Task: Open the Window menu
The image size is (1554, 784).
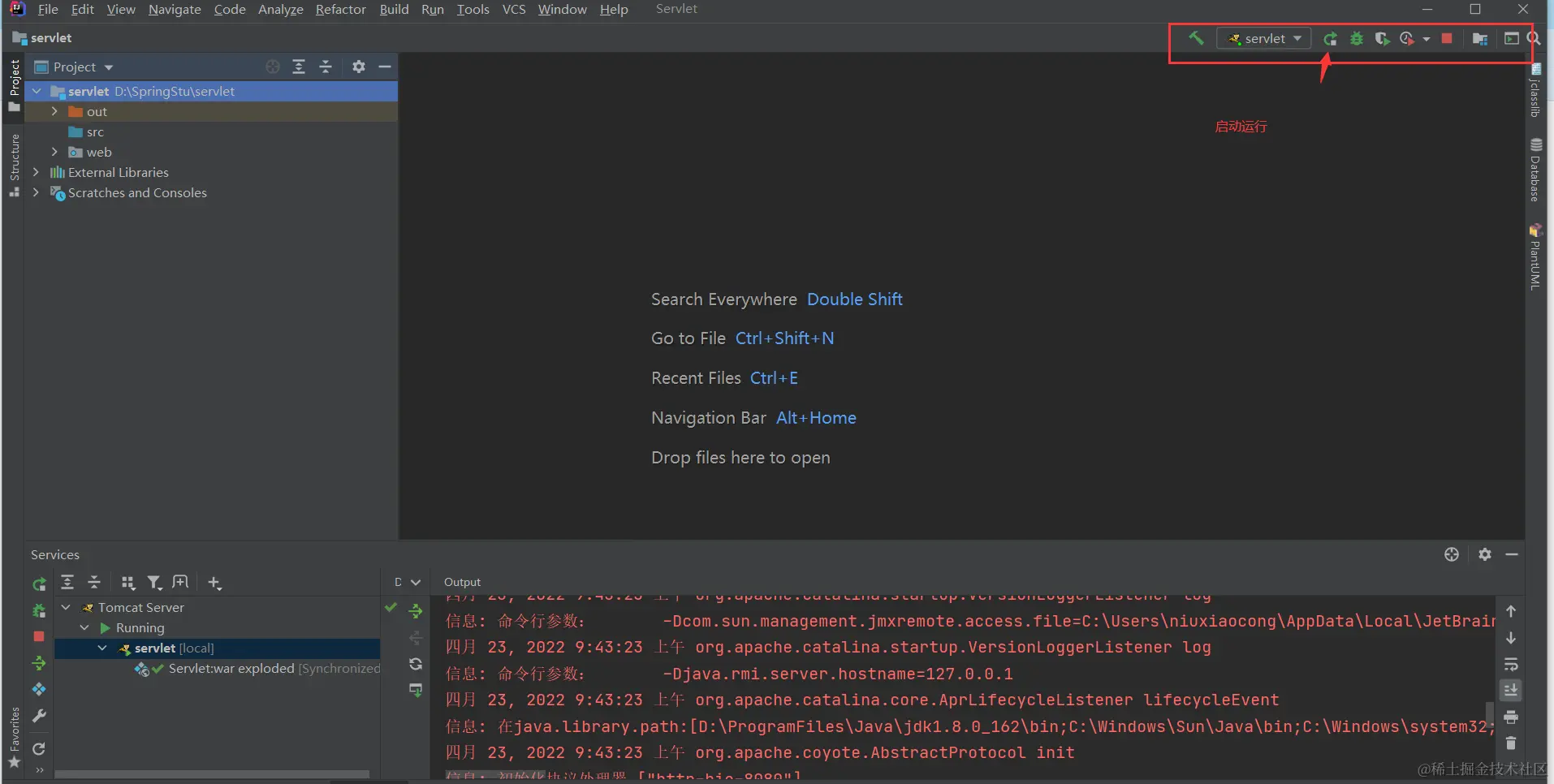Action: point(562,10)
